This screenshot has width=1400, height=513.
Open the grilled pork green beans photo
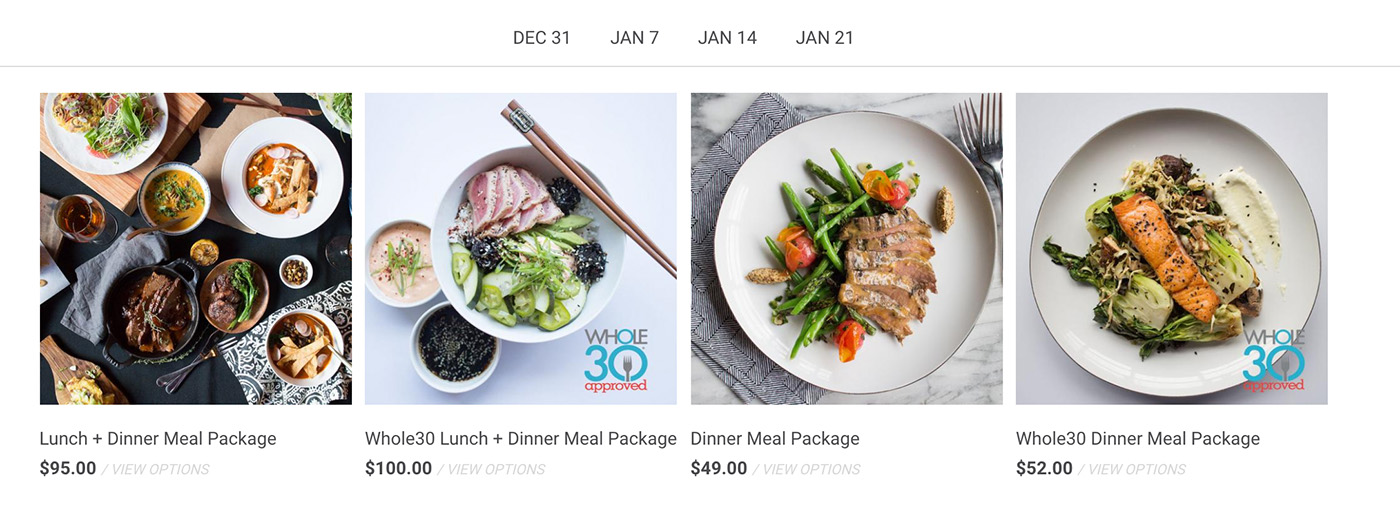tap(846, 249)
